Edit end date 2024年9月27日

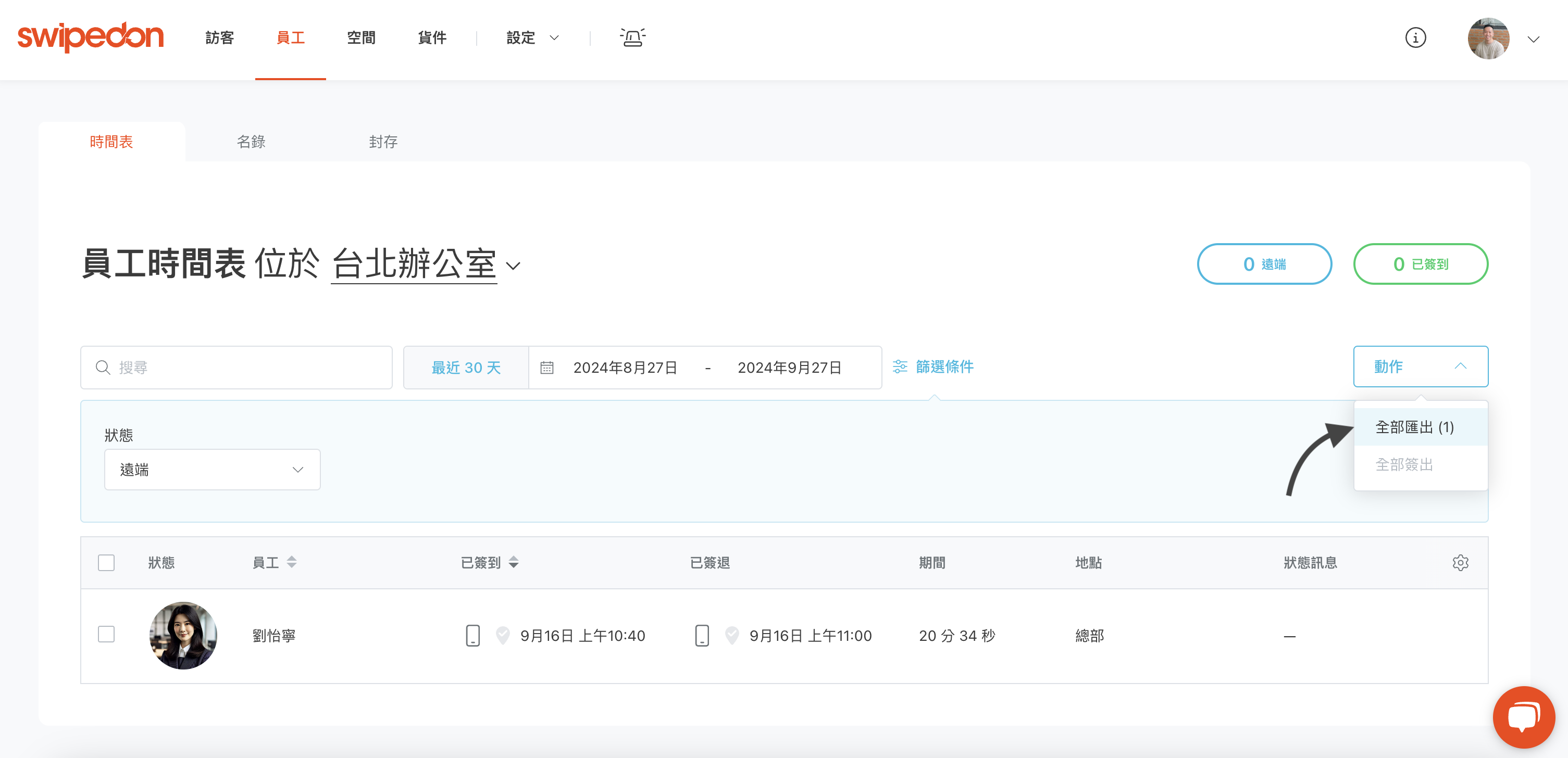pyautogui.click(x=790, y=368)
